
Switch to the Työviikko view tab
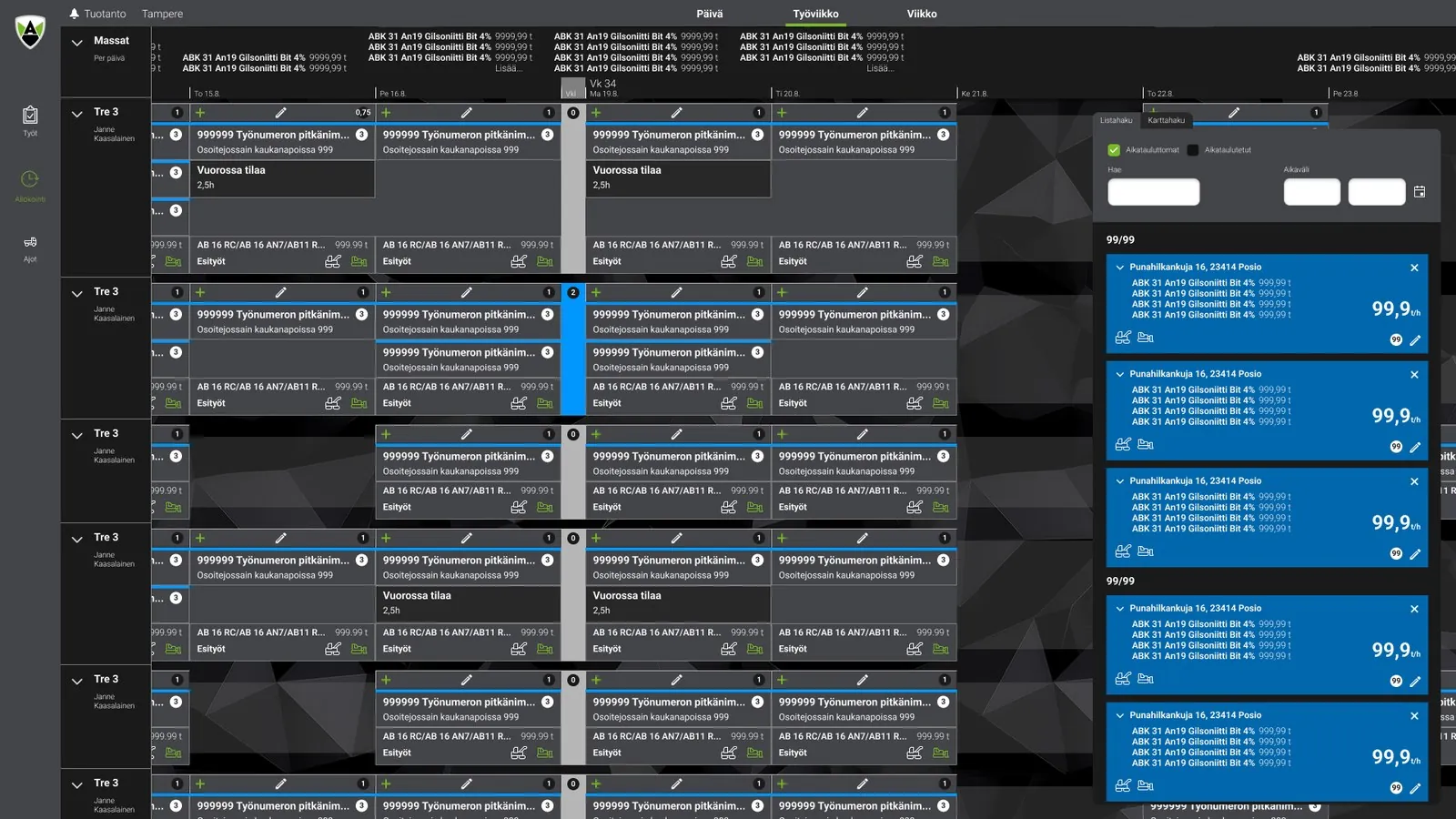pyautogui.click(x=816, y=14)
